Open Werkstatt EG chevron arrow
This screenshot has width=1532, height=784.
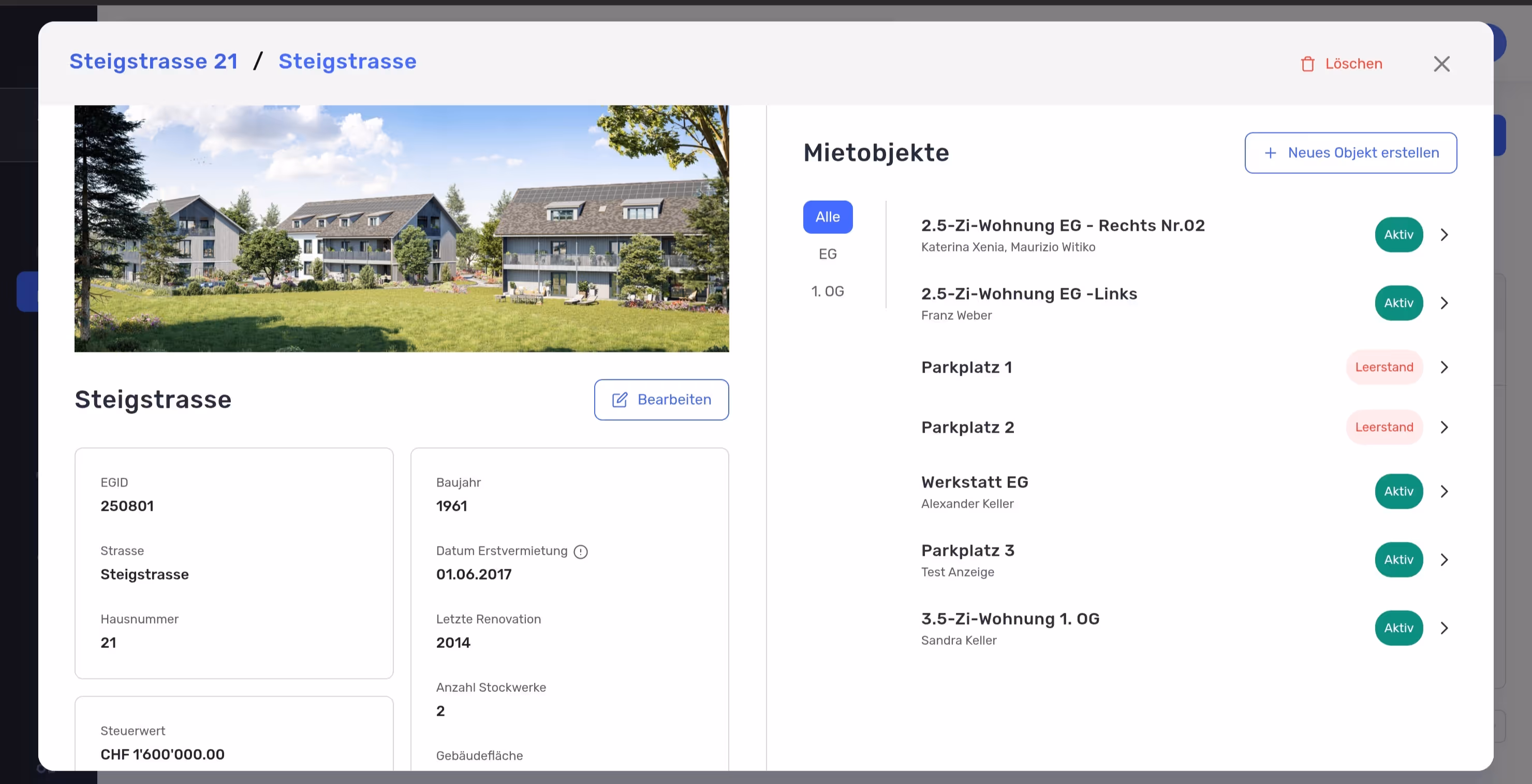1444,491
